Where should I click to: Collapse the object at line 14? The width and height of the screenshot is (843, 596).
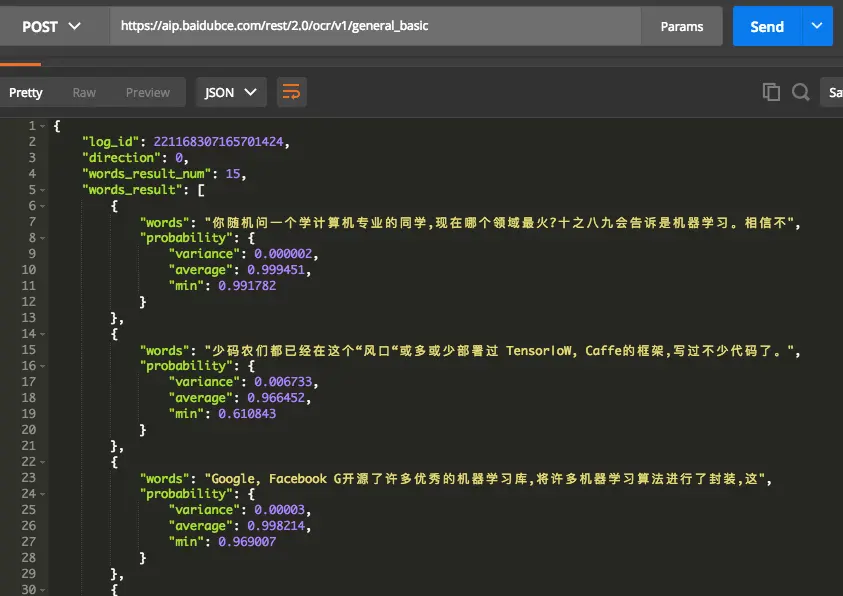pos(43,334)
